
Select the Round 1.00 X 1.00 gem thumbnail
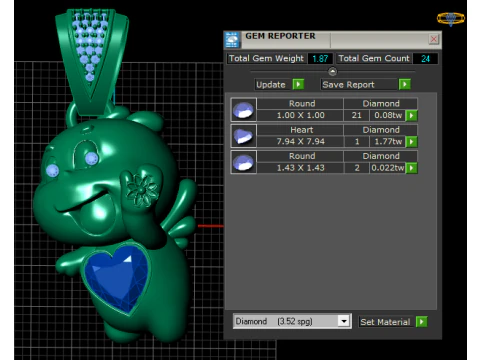point(244,110)
